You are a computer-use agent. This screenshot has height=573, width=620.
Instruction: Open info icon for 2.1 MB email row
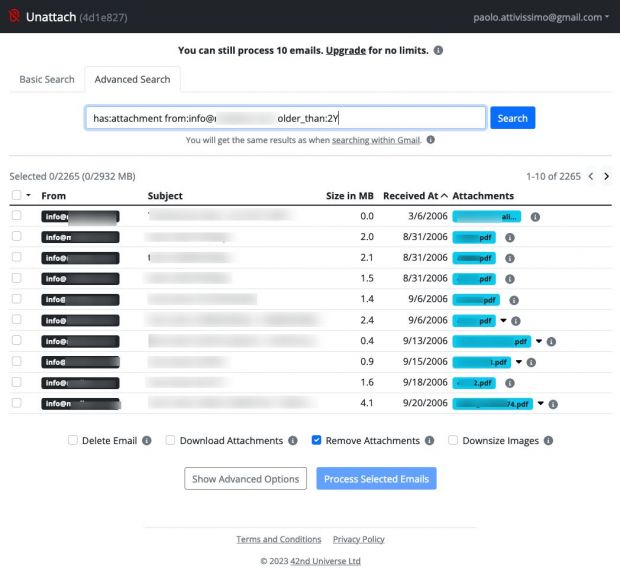pos(510,258)
